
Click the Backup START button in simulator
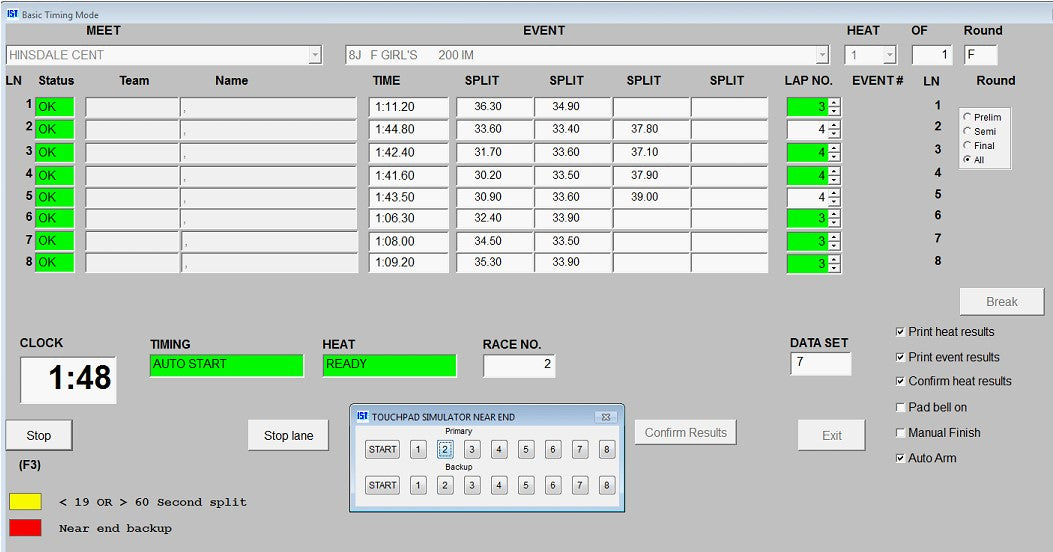coord(382,486)
